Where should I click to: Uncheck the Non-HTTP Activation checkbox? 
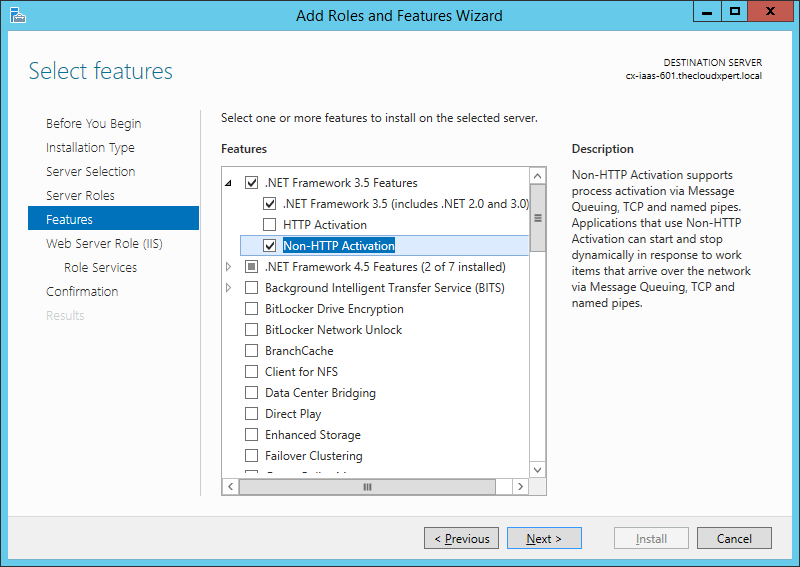tap(269, 246)
